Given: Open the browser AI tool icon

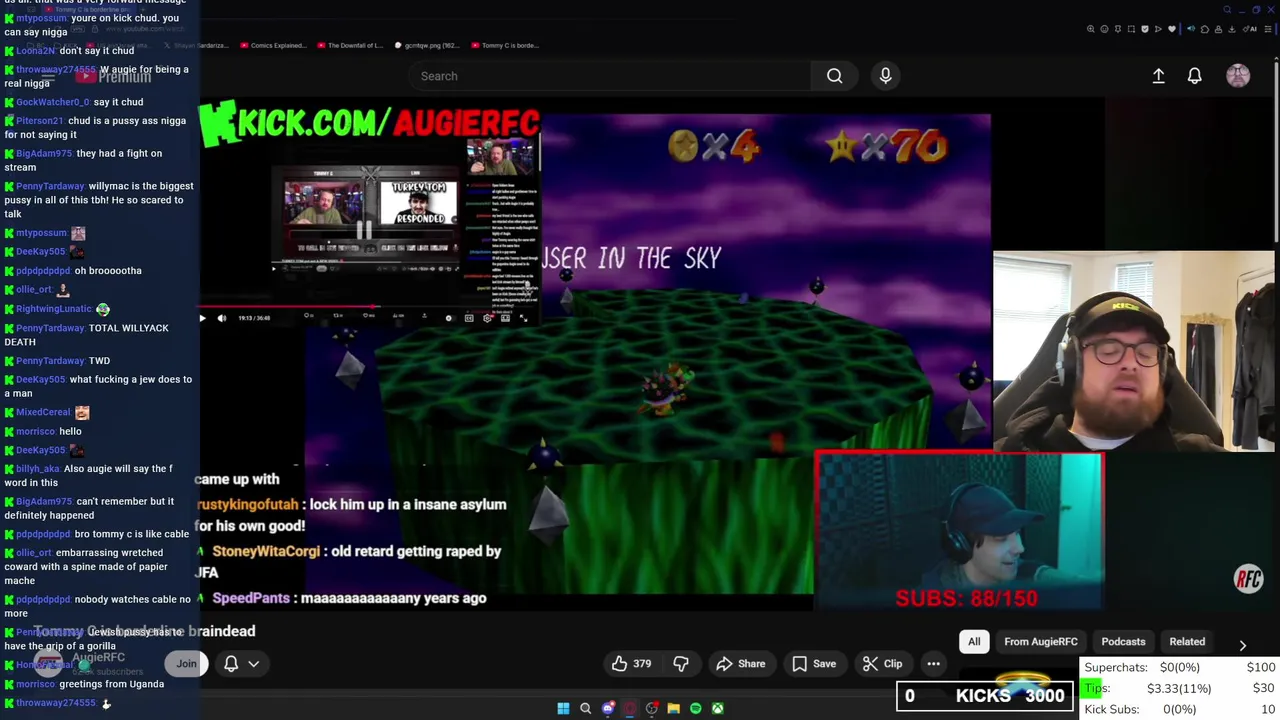Looking at the screenshot, I should point(1250,29).
